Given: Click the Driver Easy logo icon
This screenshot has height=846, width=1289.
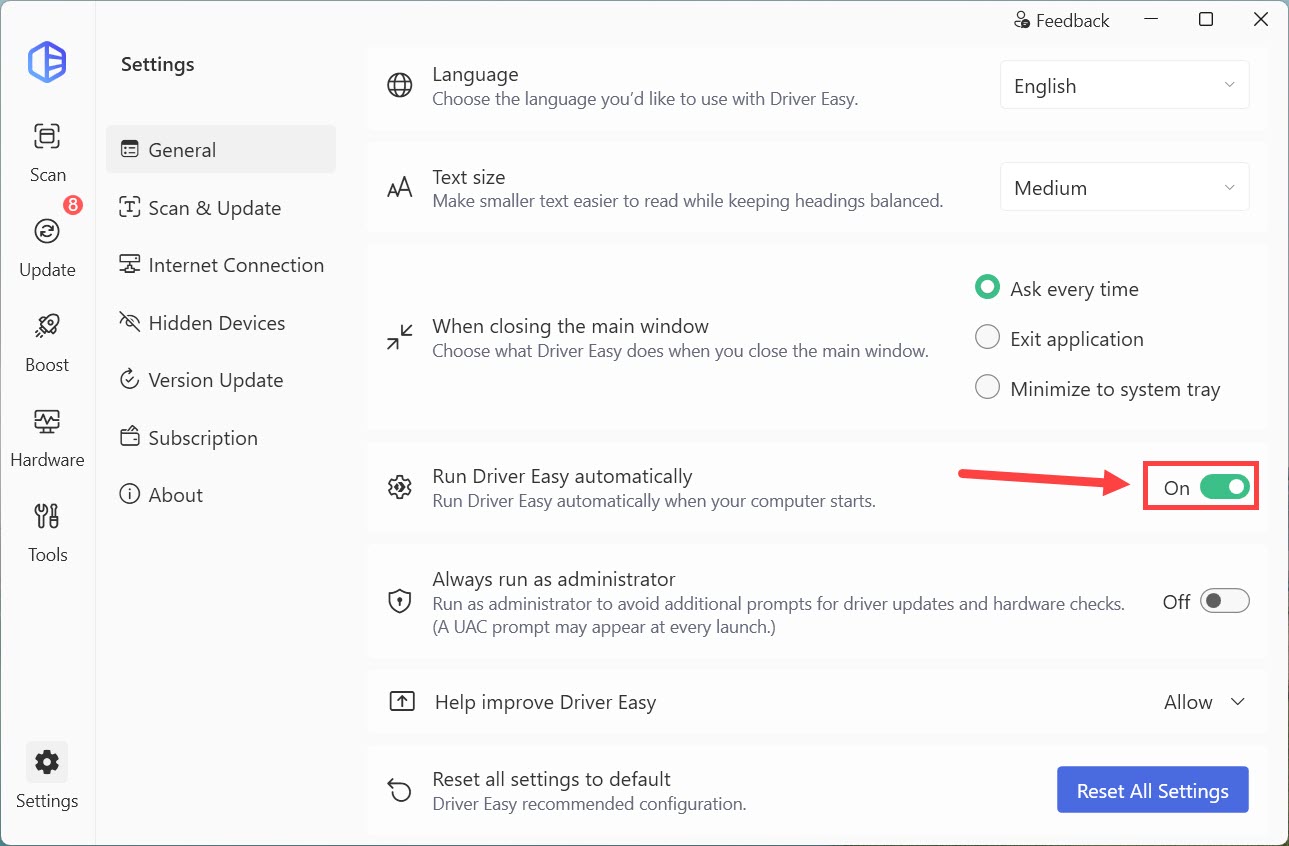Looking at the screenshot, I should (x=47, y=63).
